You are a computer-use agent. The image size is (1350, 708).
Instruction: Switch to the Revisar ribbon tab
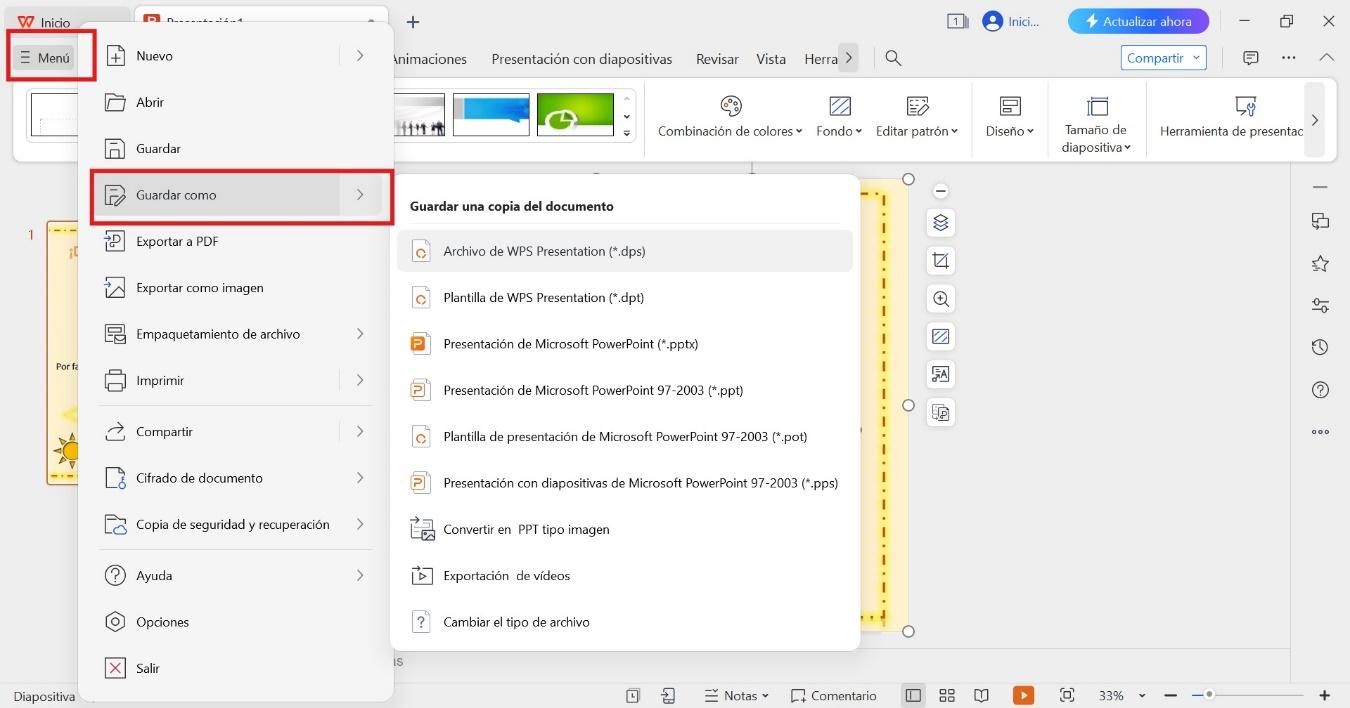click(x=716, y=59)
